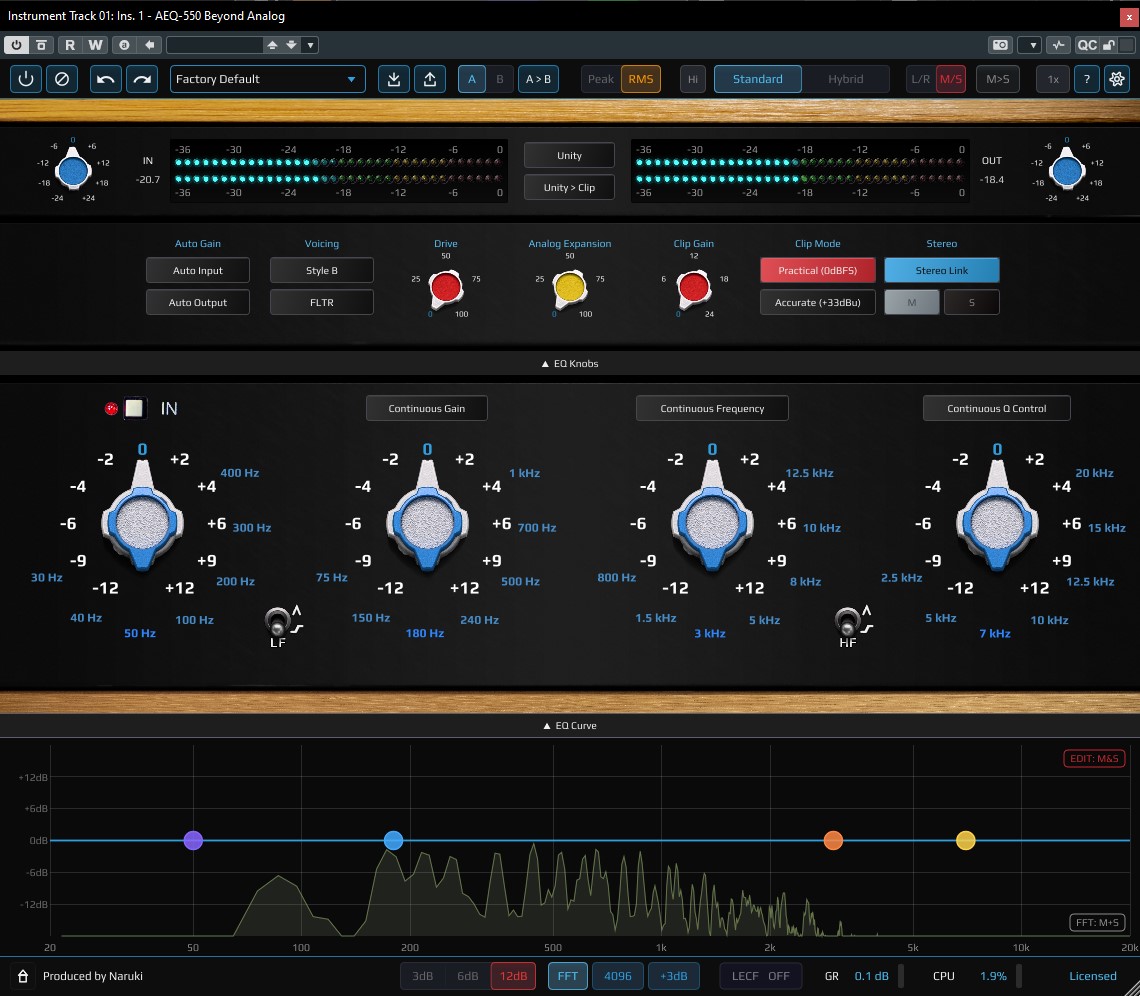1140x996 pixels.
Task: Open the host preset dropdown arrow
Action: point(310,45)
